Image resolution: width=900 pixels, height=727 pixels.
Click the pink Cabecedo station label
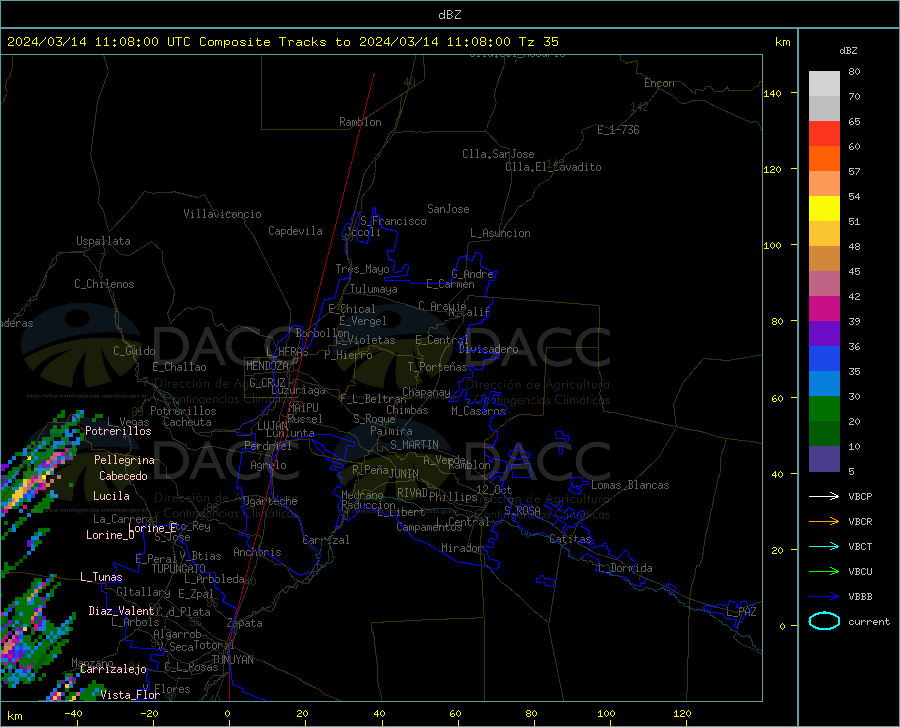coord(123,476)
